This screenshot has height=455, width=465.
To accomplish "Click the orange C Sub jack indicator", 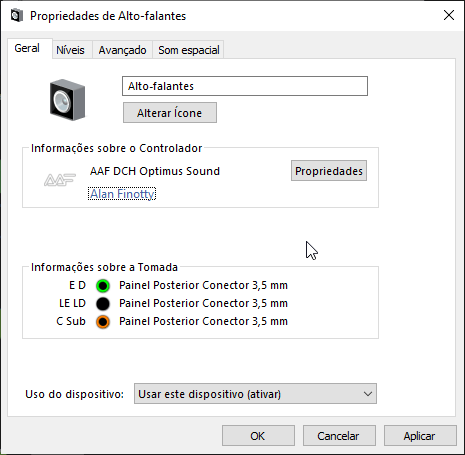I will (x=103, y=322).
